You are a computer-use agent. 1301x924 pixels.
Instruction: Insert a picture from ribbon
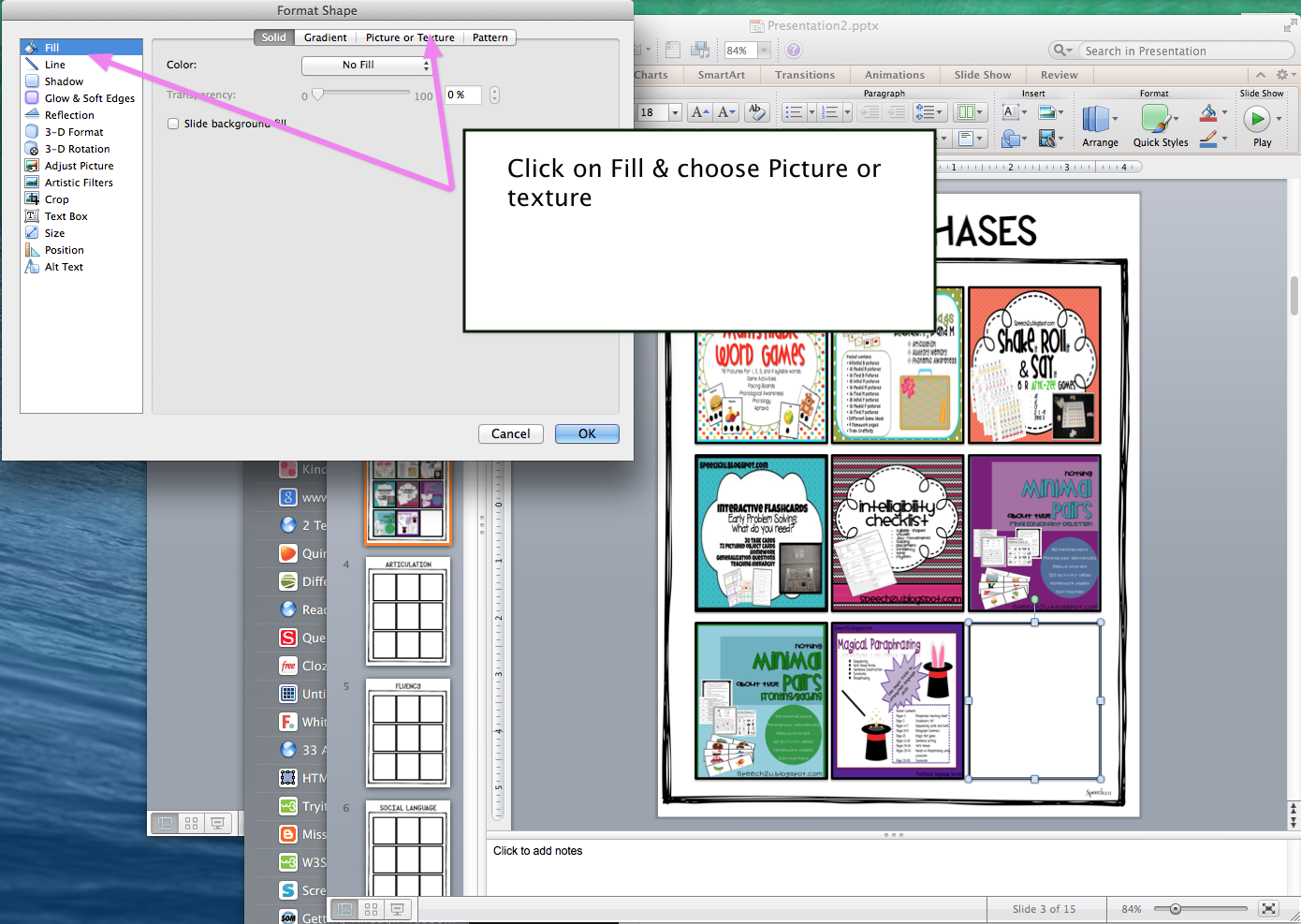tap(1046, 112)
